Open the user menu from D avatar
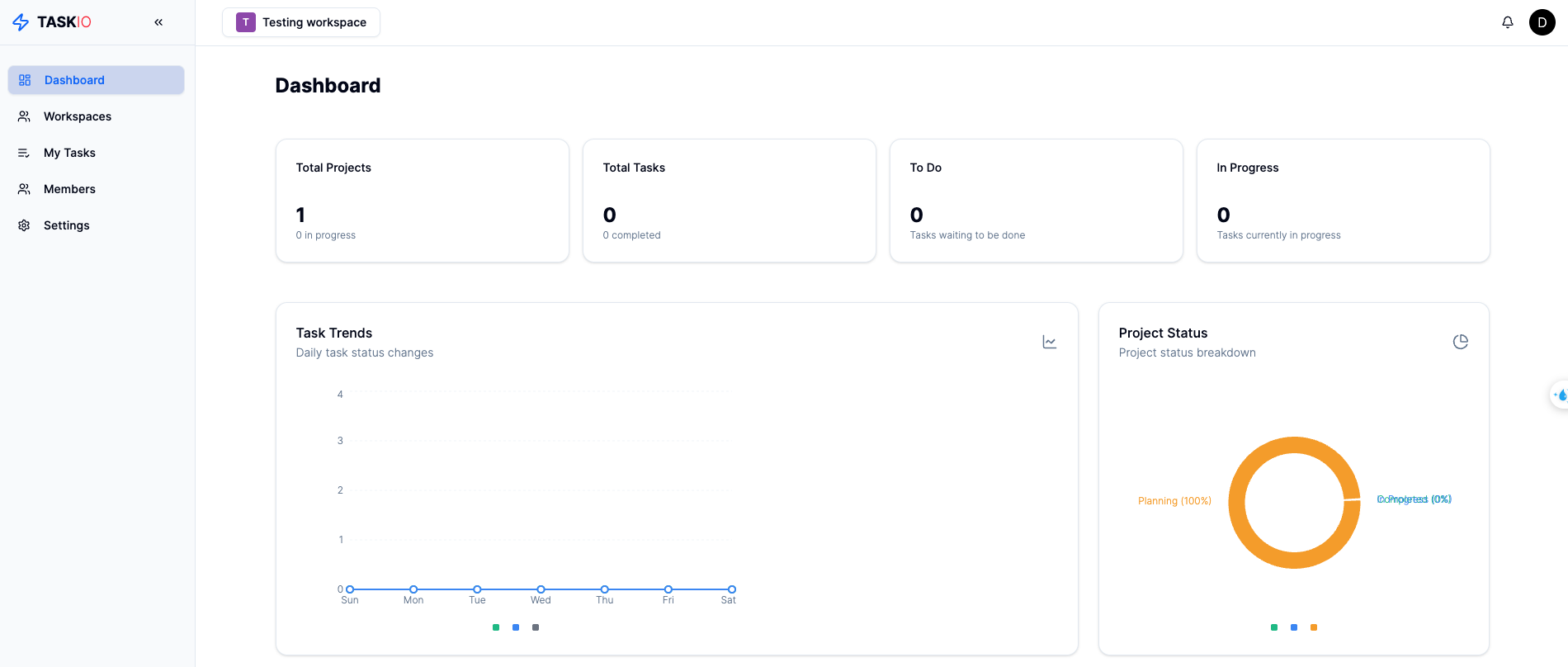The height and width of the screenshot is (667, 1568). click(1542, 22)
